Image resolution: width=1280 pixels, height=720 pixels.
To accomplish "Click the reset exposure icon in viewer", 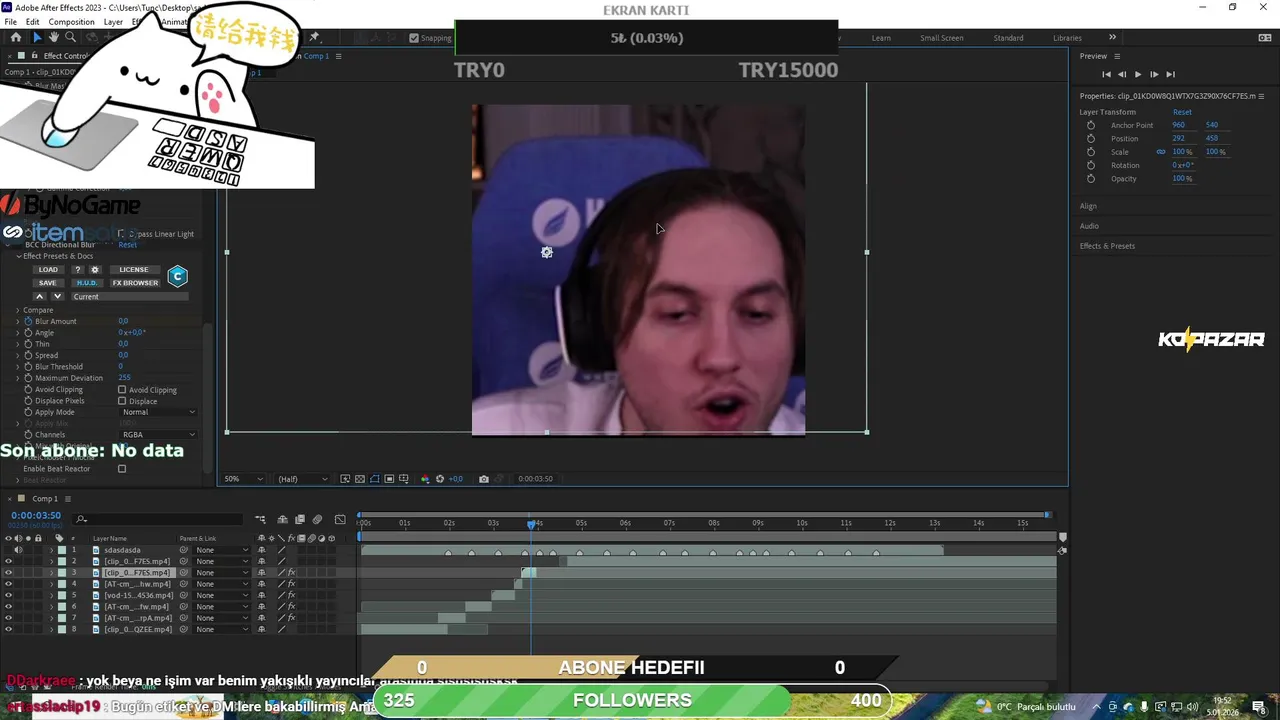I will point(440,479).
